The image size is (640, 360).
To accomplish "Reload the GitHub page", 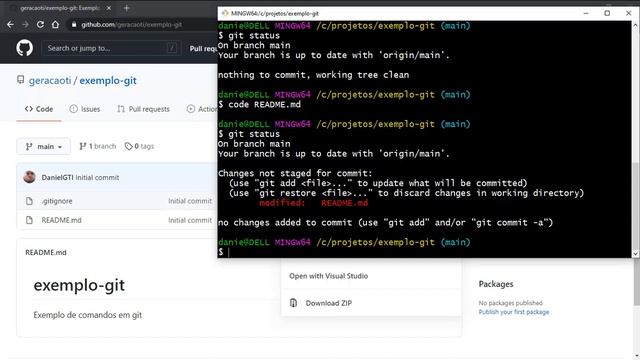I will pyautogui.click(x=40, y=24).
